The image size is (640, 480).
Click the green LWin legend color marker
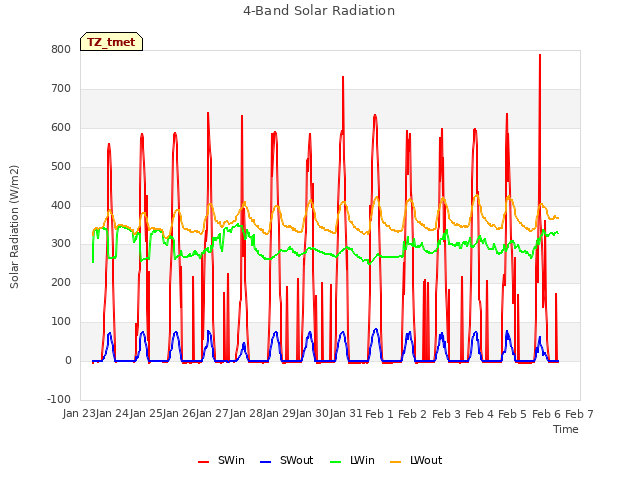coord(336,462)
